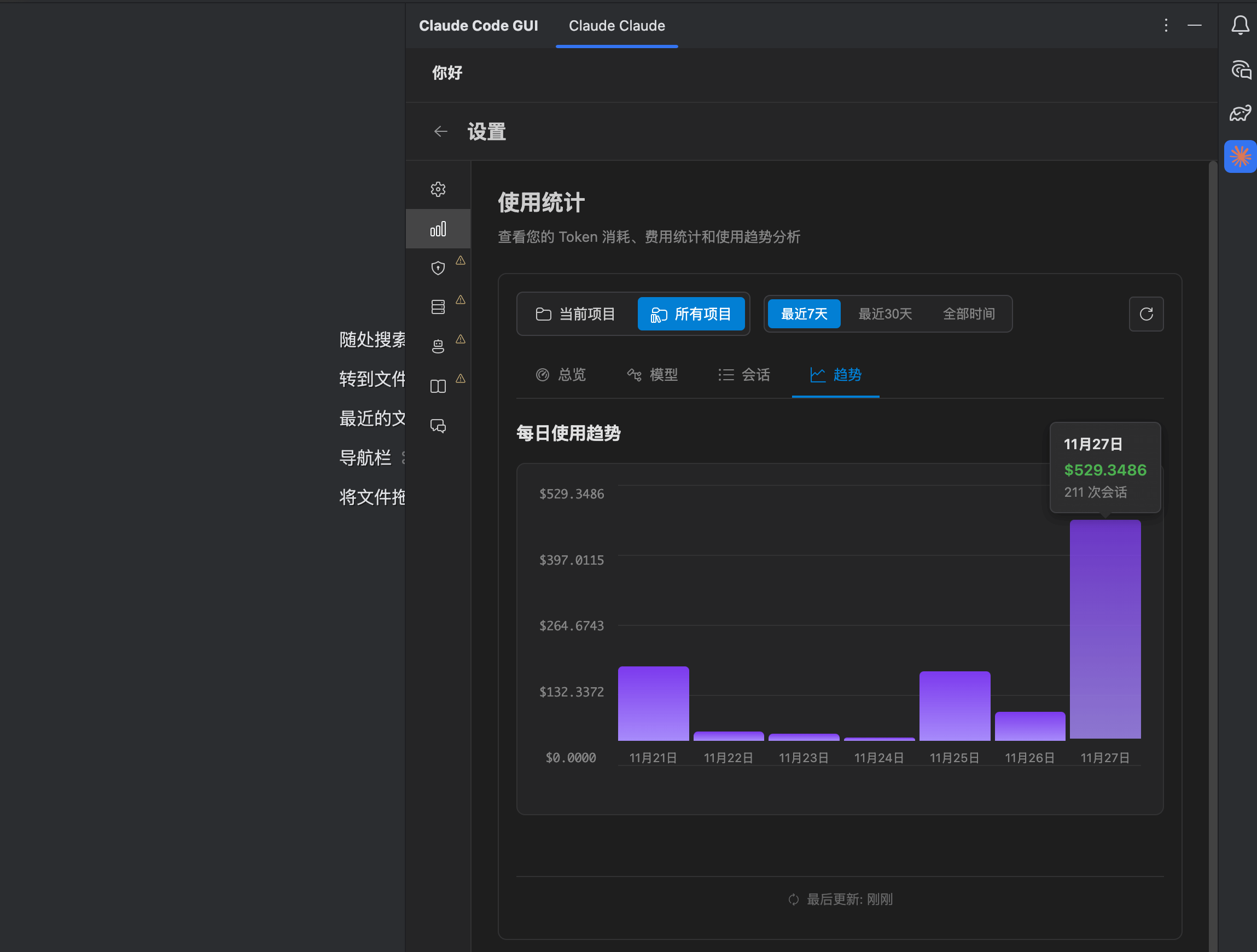The width and height of the screenshot is (1257, 952).
Task: Open the general settings gear icon
Action: [438, 189]
